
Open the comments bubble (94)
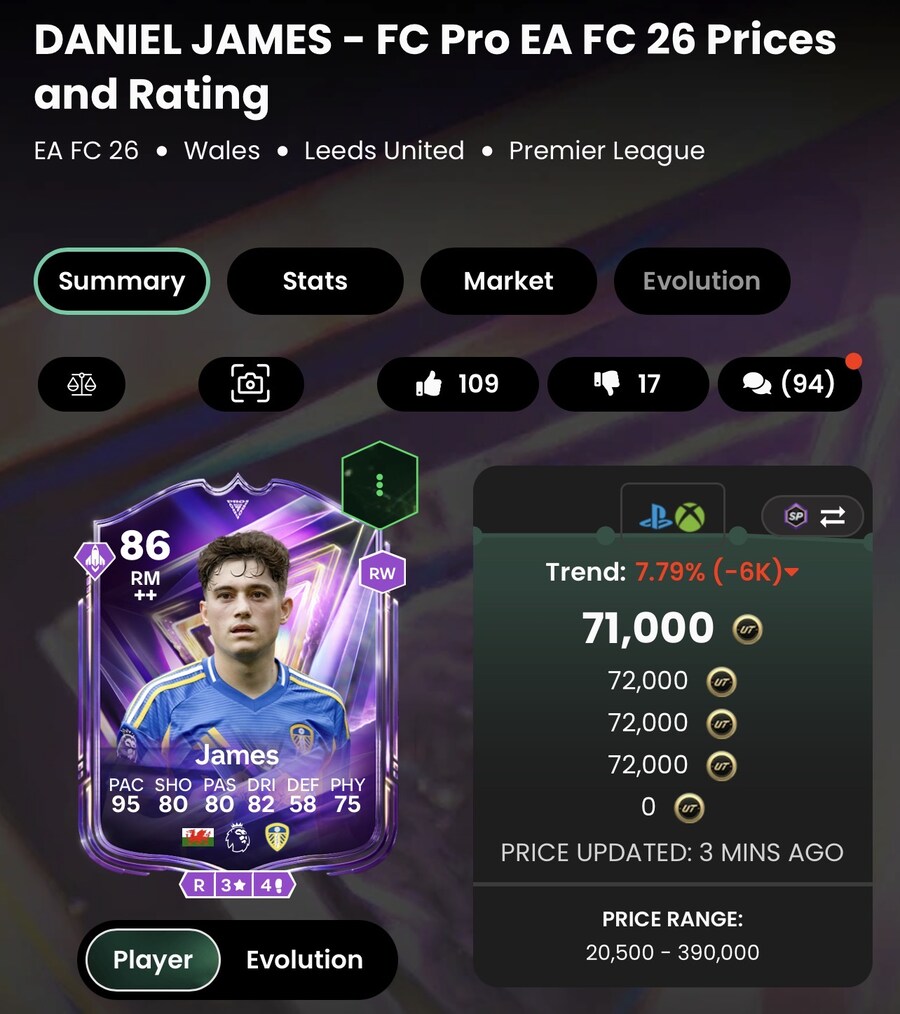pyautogui.click(x=789, y=384)
